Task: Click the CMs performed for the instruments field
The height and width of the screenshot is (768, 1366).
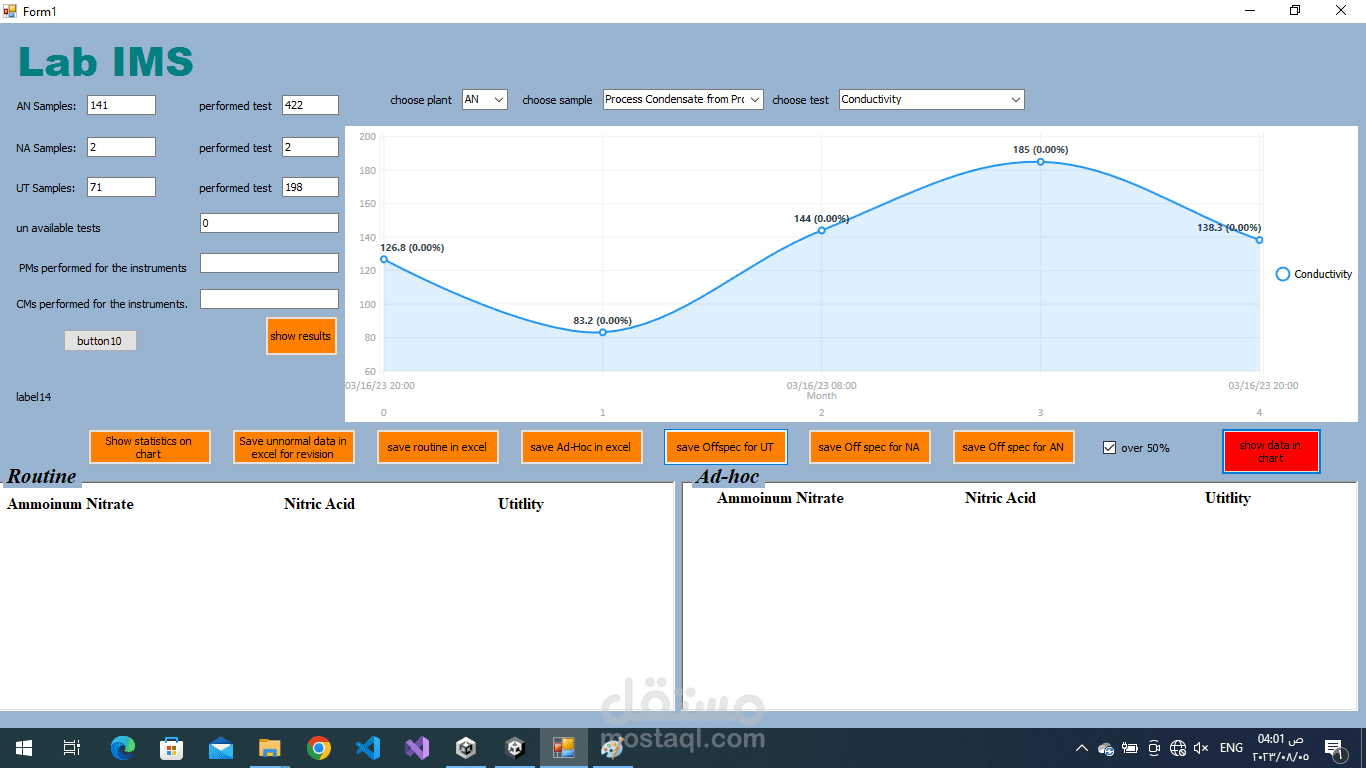Action: [270, 299]
